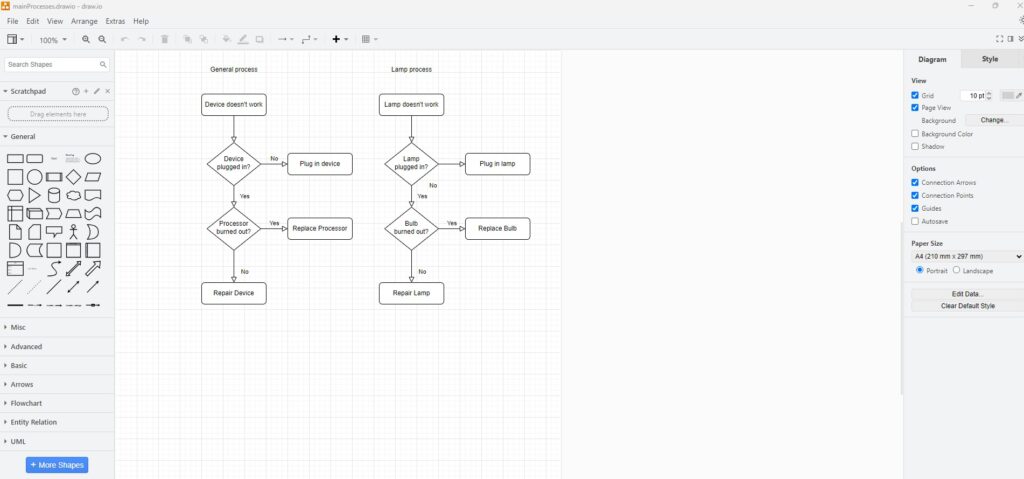This screenshot has width=1024, height=479.
Task: Click the To Front toolbar icon
Action: (x=187, y=40)
